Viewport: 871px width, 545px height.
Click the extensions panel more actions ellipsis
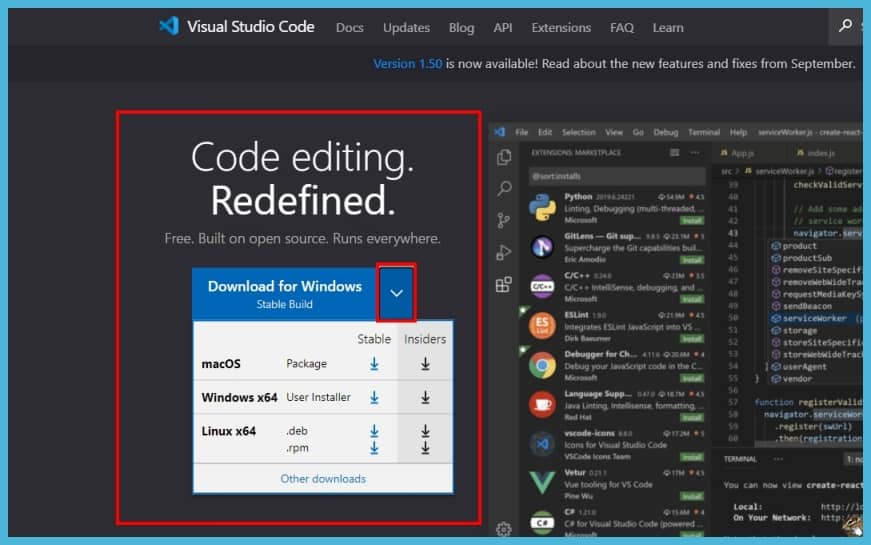(695, 152)
